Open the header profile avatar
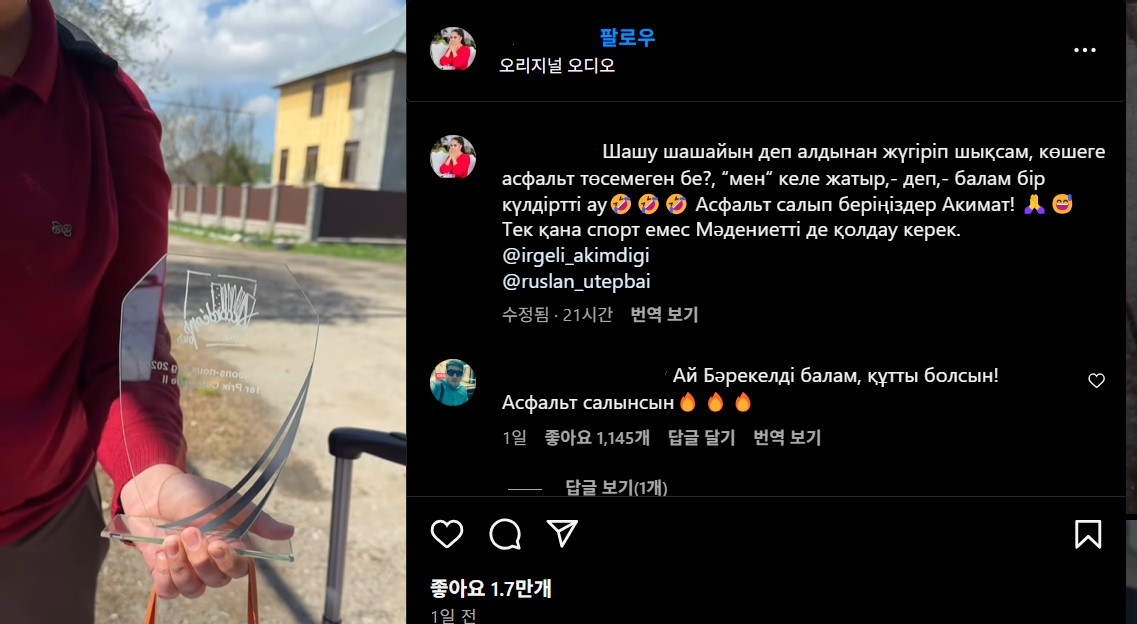This screenshot has width=1137, height=624. (453, 49)
